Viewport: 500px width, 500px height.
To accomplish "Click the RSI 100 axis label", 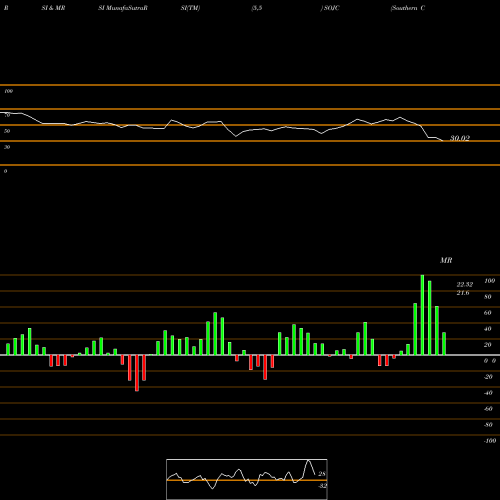I will pyautogui.click(x=8, y=91).
